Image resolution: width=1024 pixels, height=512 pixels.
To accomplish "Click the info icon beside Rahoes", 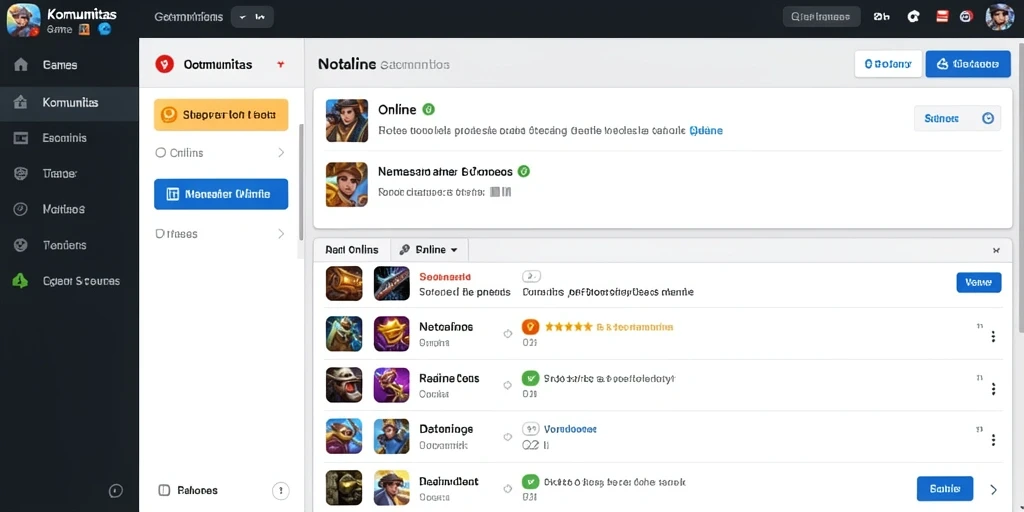I will coord(280,490).
